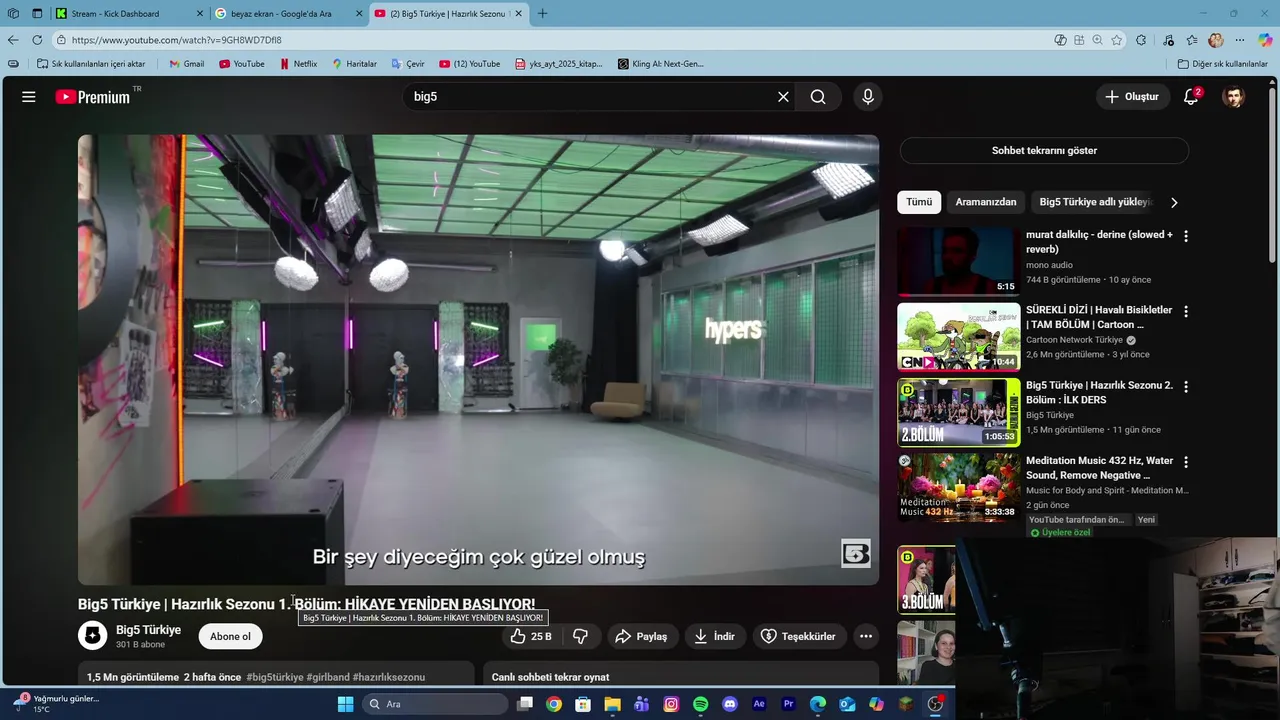Open browser settings three-dot menu
Image resolution: width=1280 pixels, height=720 pixels.
click(x=1240, y=40)
